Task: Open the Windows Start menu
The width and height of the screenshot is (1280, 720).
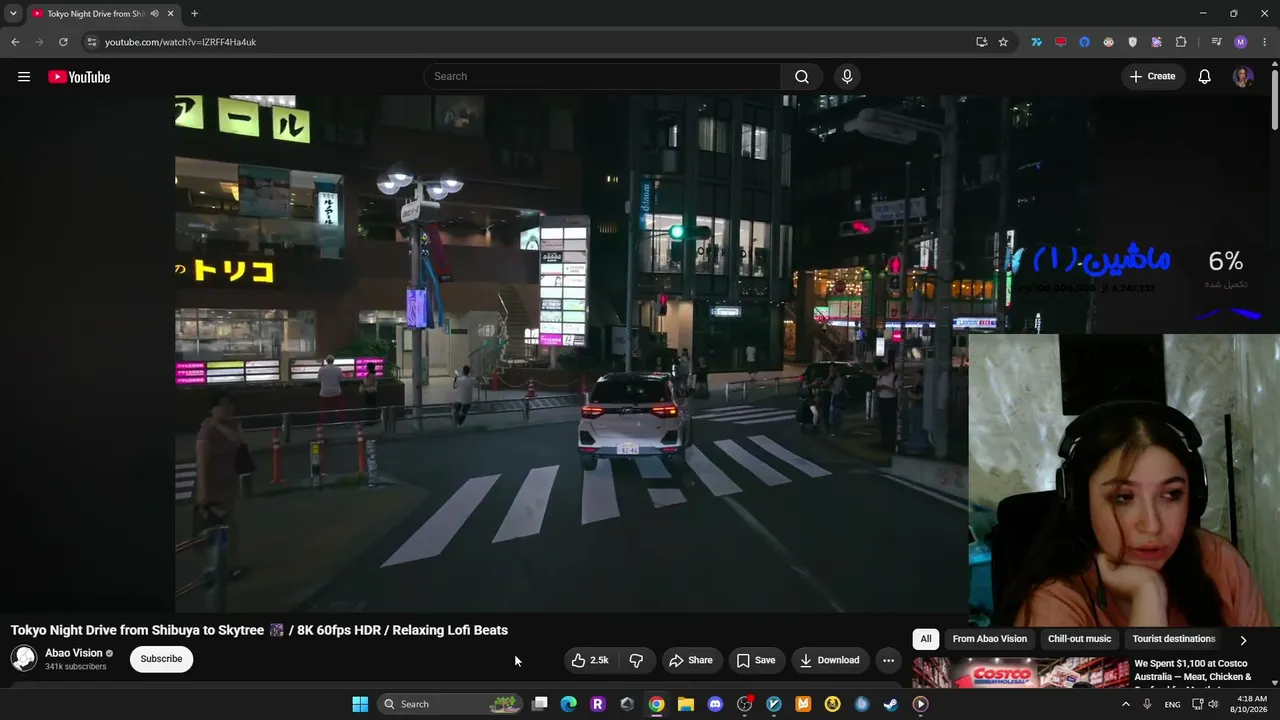Action: click(360, 704)
